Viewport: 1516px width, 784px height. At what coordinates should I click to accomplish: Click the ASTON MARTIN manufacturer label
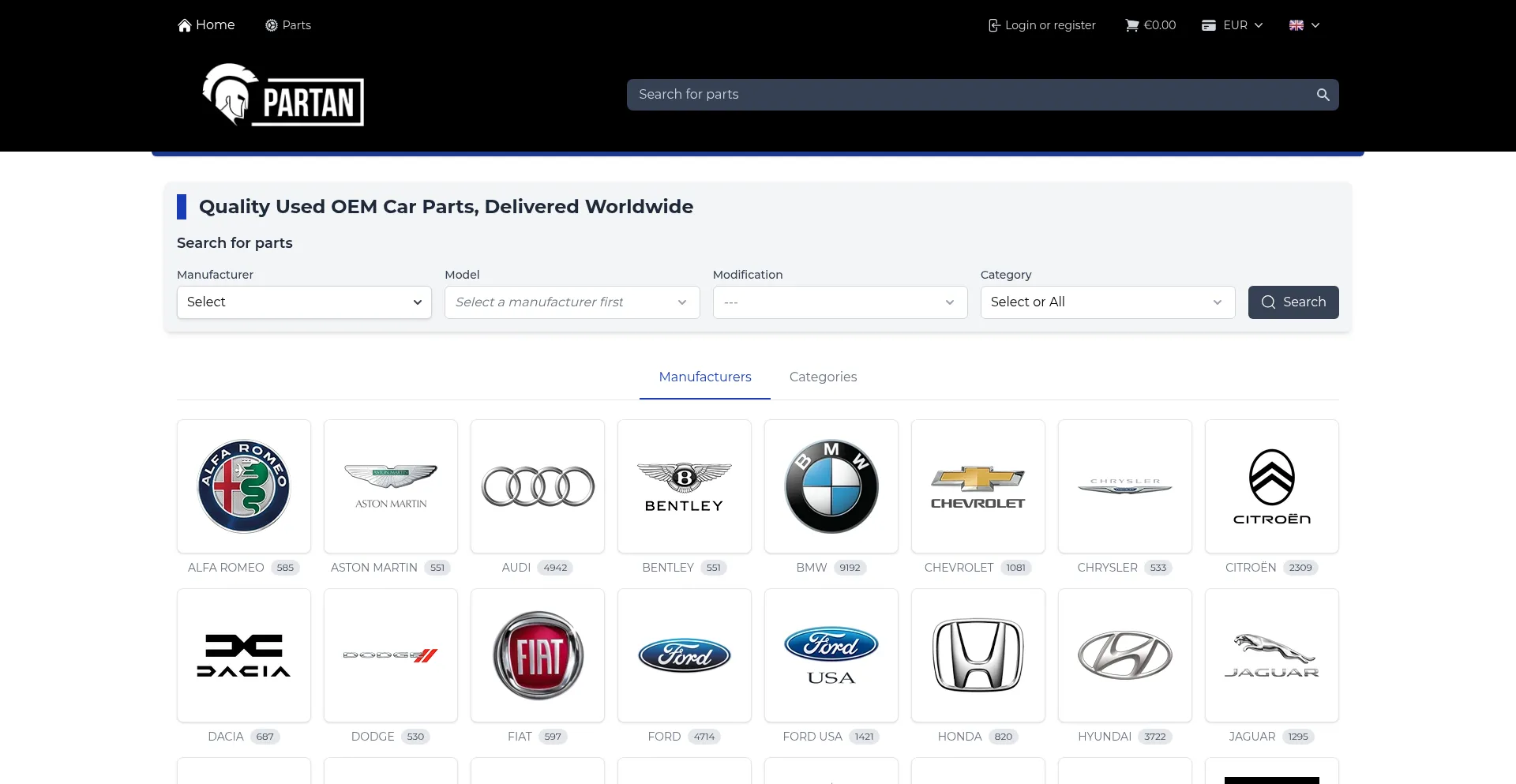pos(374,568)
